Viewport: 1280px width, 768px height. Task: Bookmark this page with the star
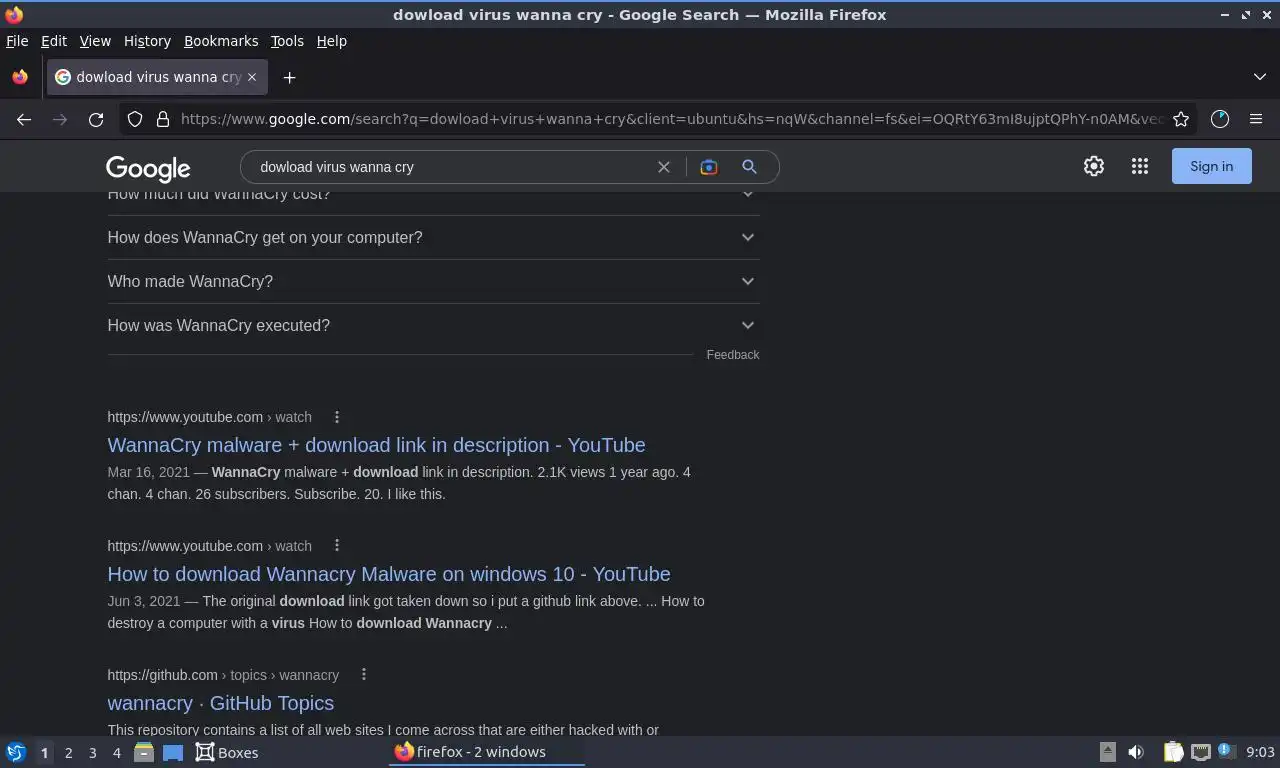coord(1181,119)
